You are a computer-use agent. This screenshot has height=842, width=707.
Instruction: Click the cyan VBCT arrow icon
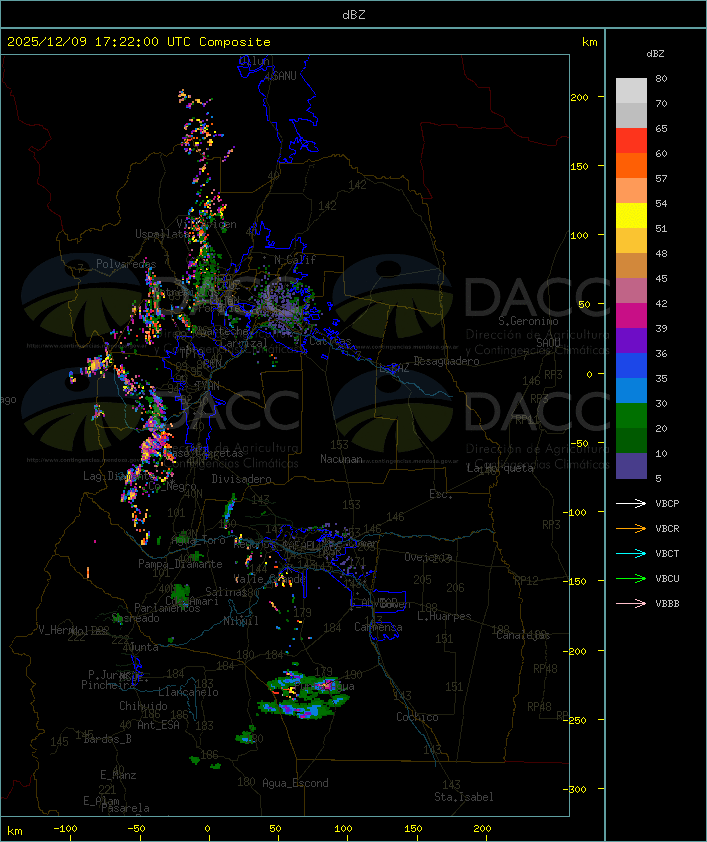point(631,553)
